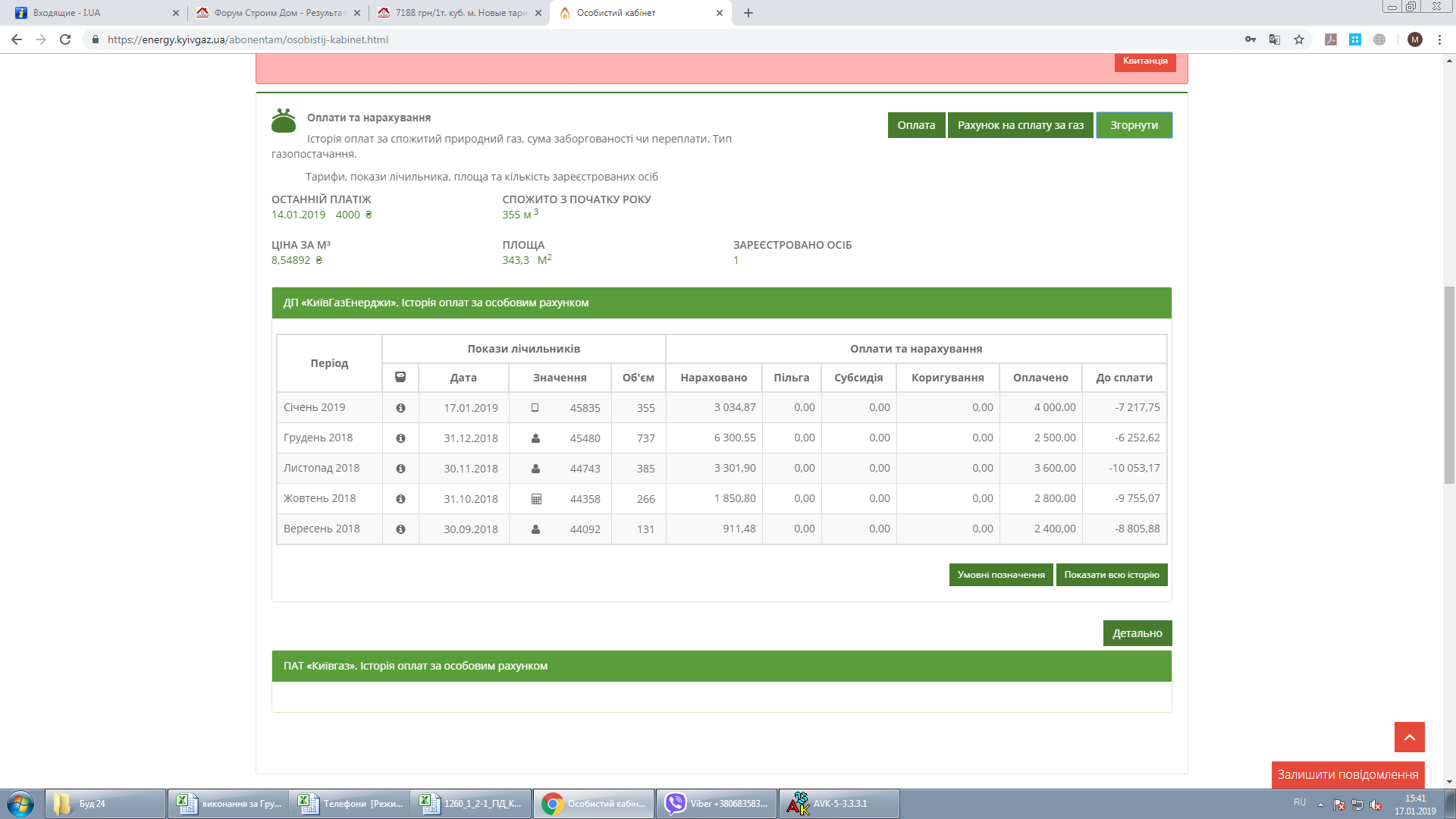Click info icon for Січень 2019 row

(x=400, y=408)
